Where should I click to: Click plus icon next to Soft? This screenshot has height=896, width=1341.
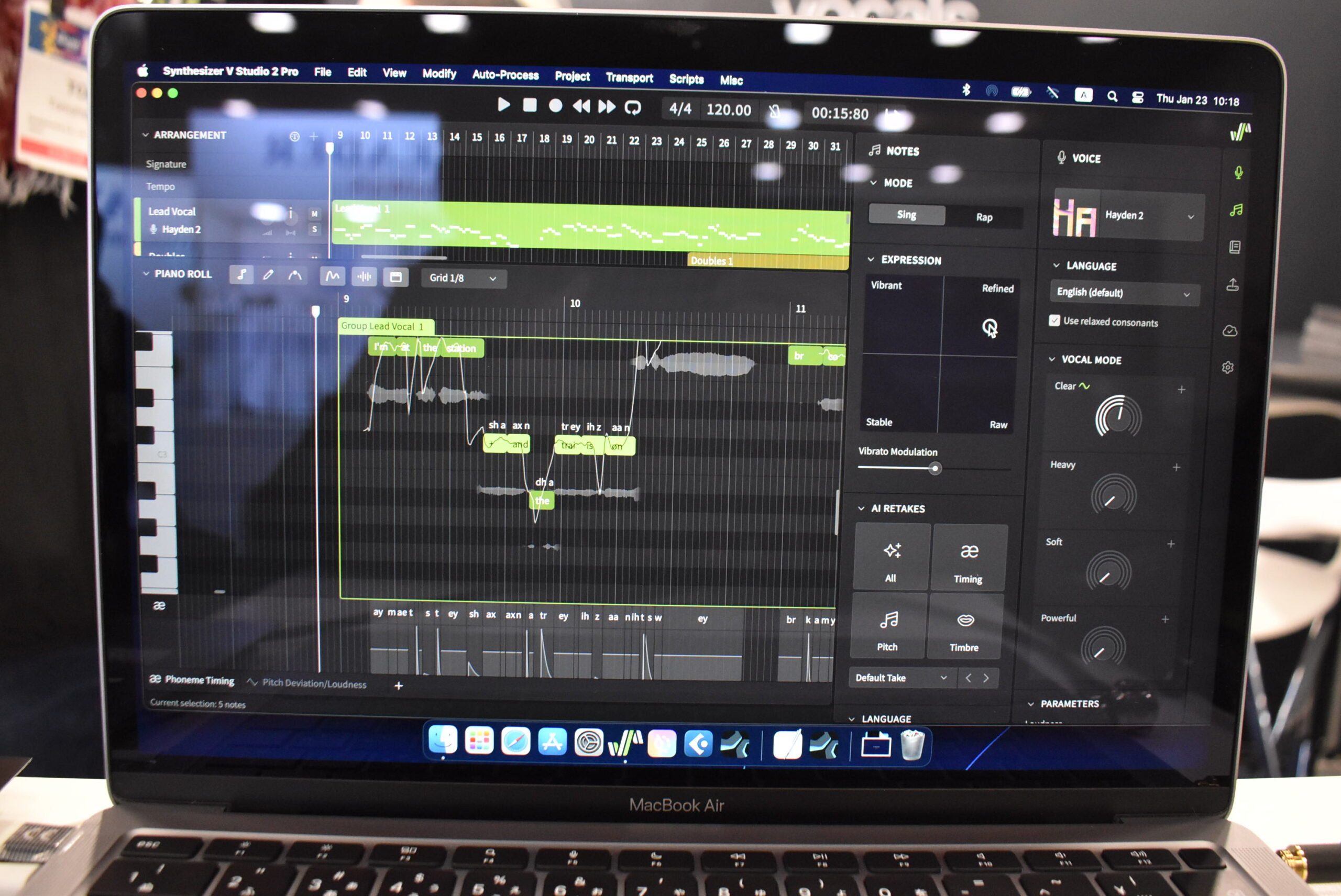tap(1171, 544)
